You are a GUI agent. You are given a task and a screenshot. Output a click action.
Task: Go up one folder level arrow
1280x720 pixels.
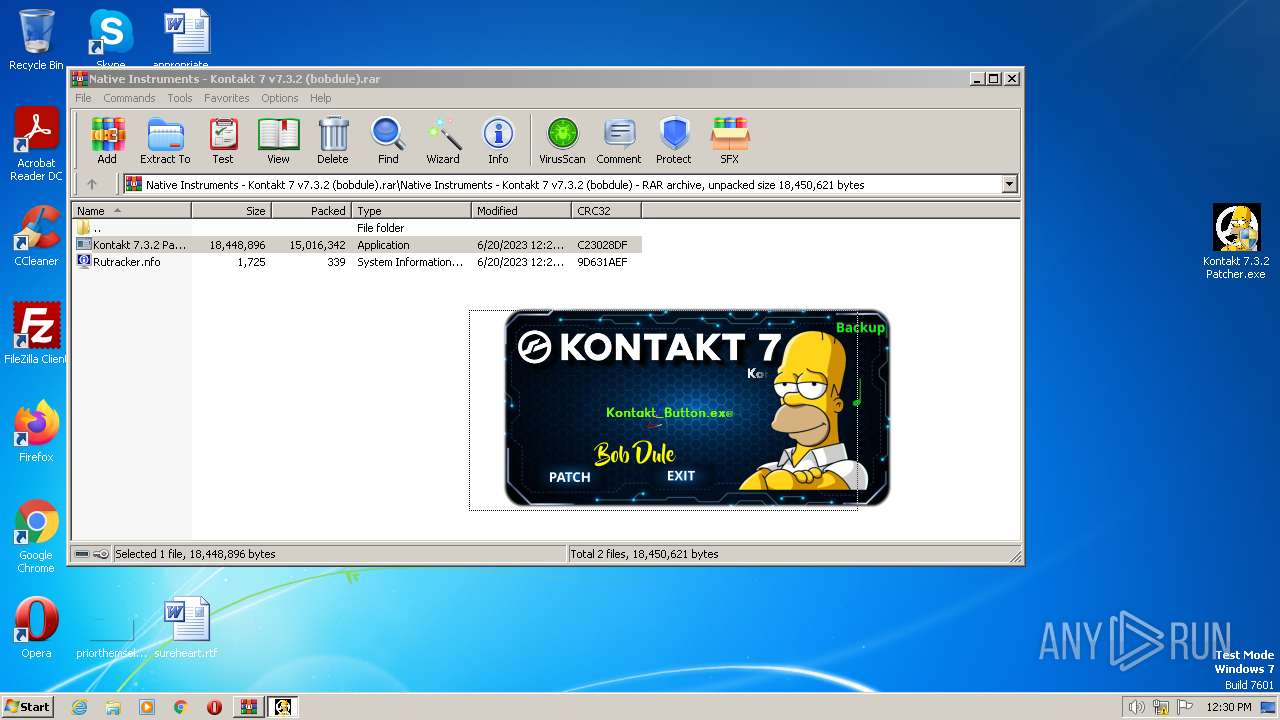[x=92, y=184]
